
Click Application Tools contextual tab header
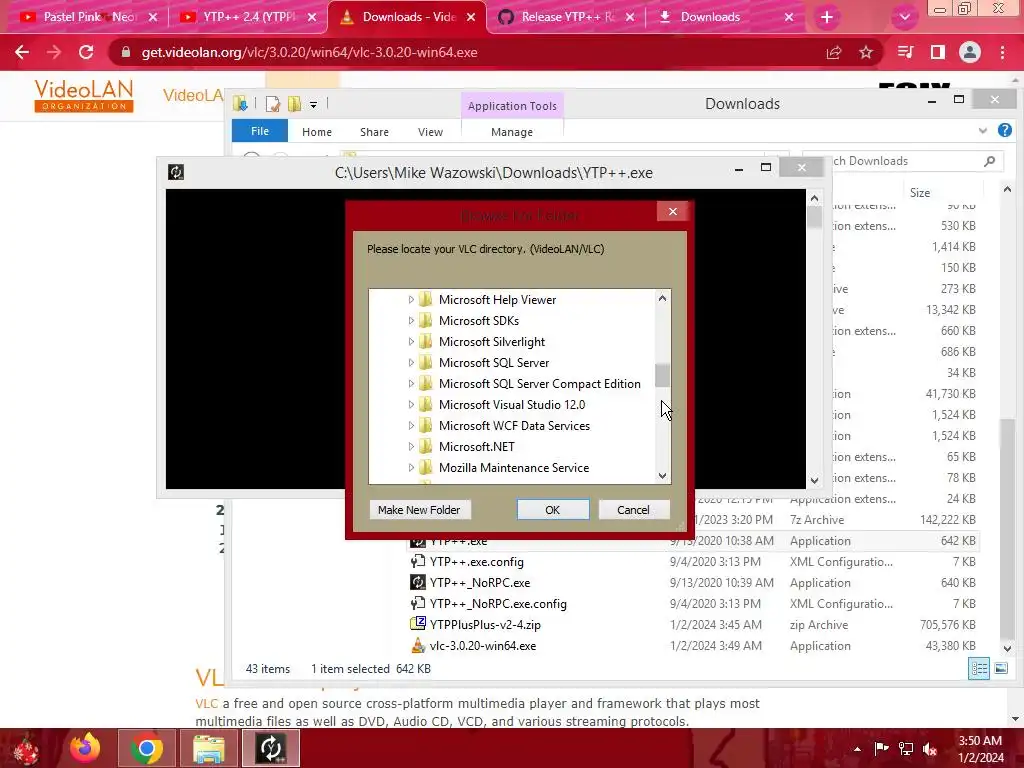pyautogui.click(x=512, y=106)
